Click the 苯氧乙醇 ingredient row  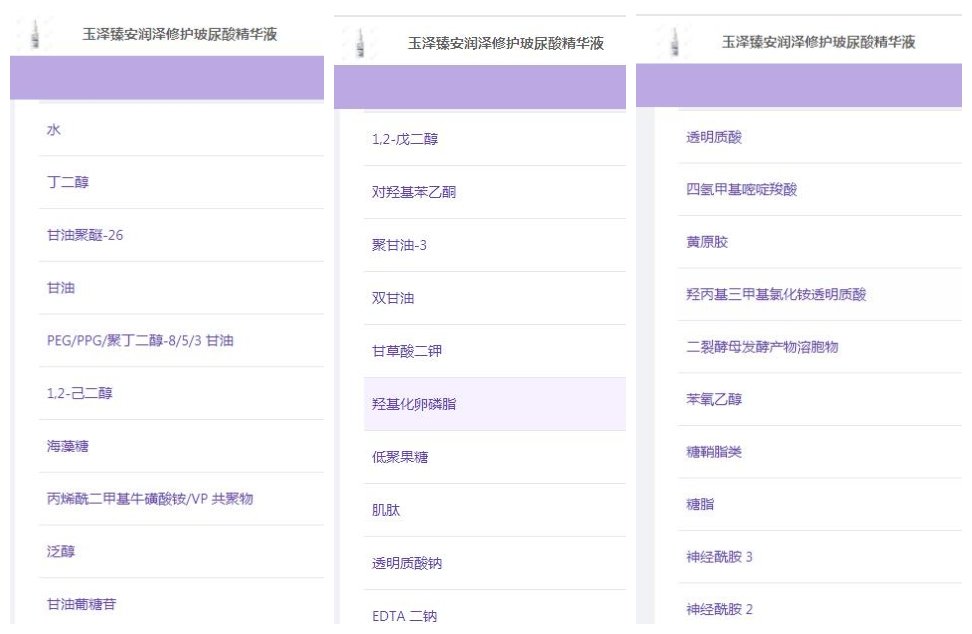714,399
